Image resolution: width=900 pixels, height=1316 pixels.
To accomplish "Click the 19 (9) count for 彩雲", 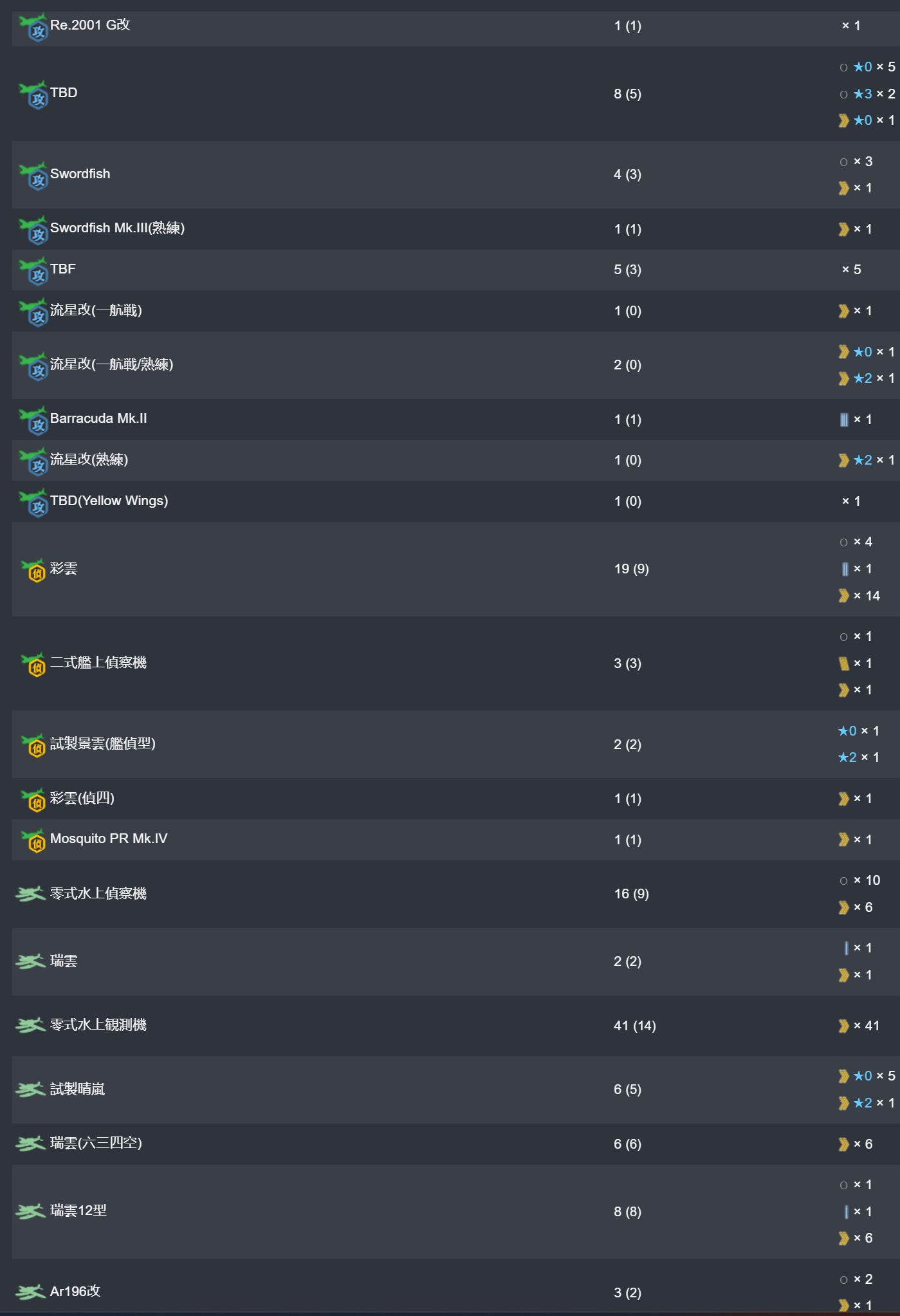I will tap(631, 569).
